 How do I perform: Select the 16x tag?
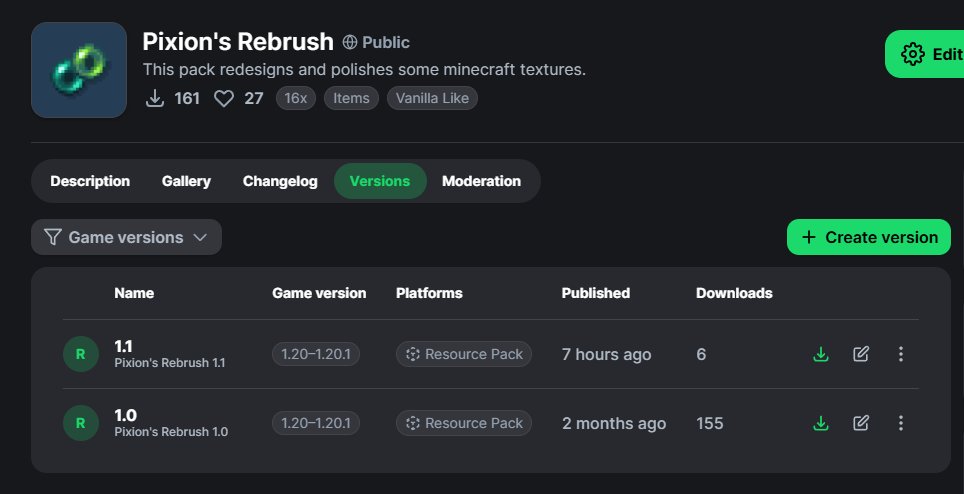click(296, 98)
